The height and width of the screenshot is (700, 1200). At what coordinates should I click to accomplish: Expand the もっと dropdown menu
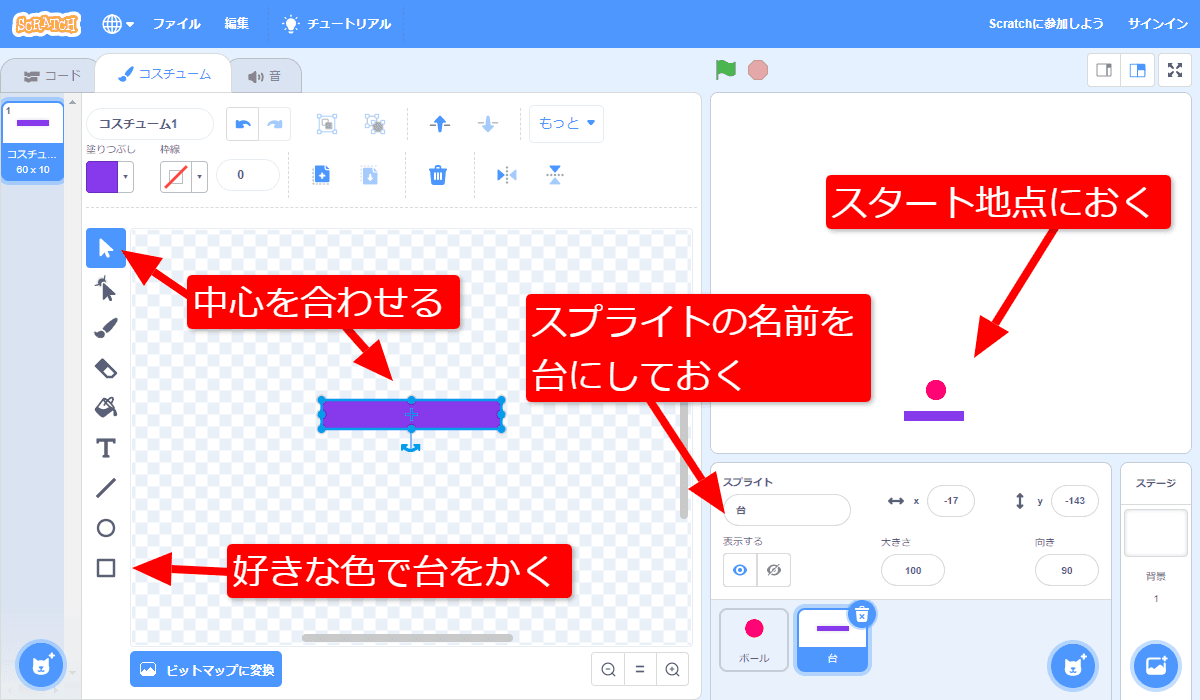click(x=565, y=123)
